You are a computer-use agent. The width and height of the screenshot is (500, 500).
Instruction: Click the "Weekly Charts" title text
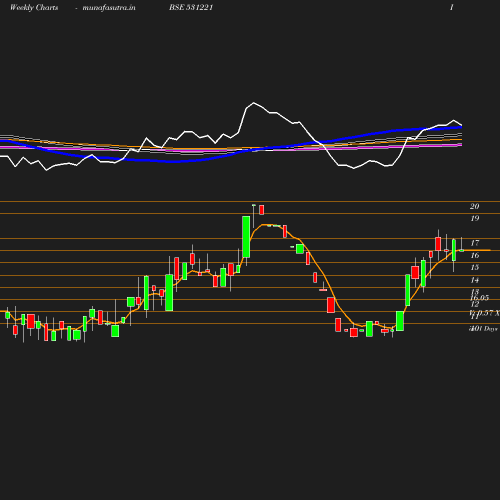tap(34, 8)
